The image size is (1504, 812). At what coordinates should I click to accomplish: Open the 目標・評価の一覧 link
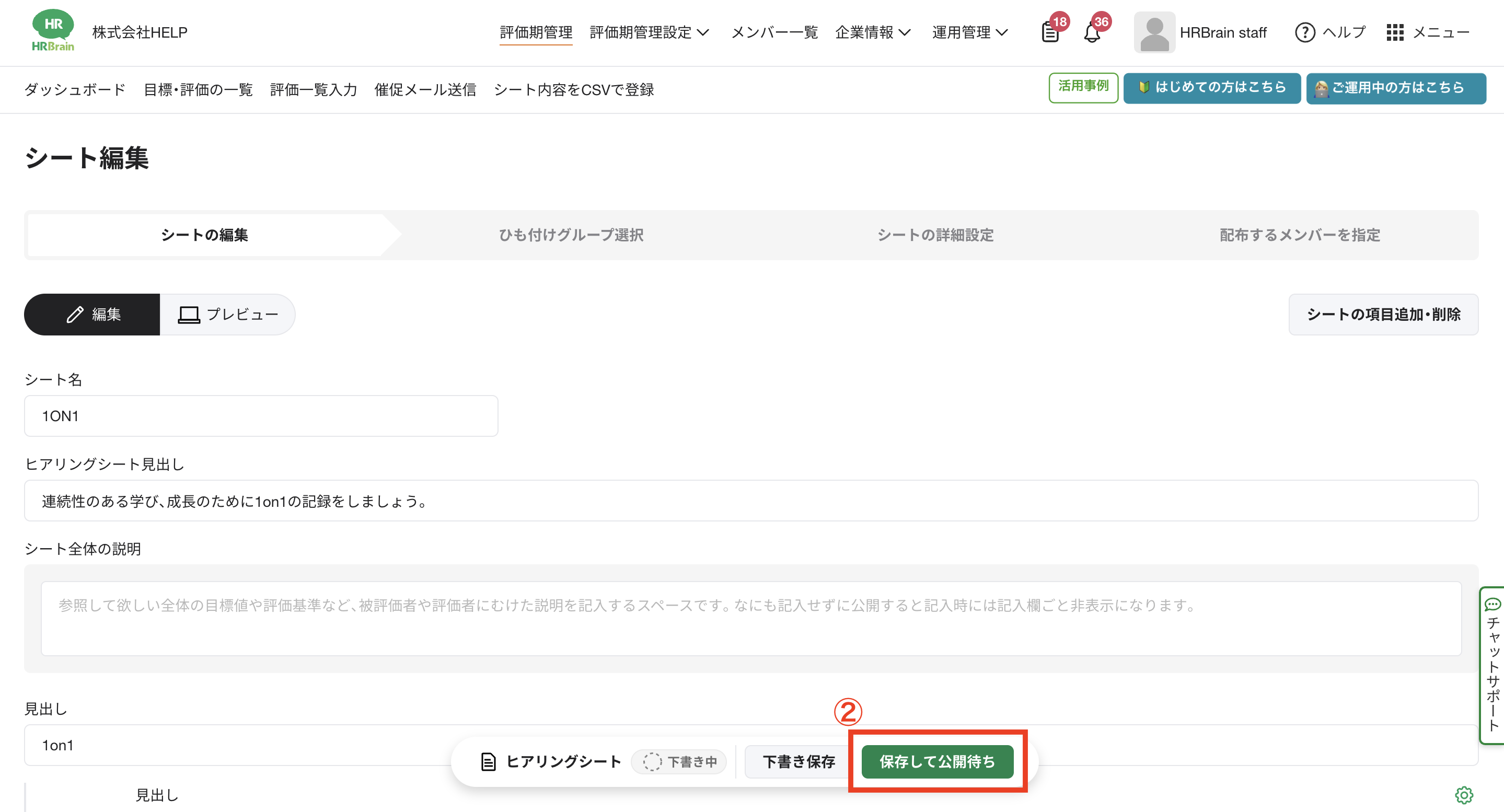198,90
